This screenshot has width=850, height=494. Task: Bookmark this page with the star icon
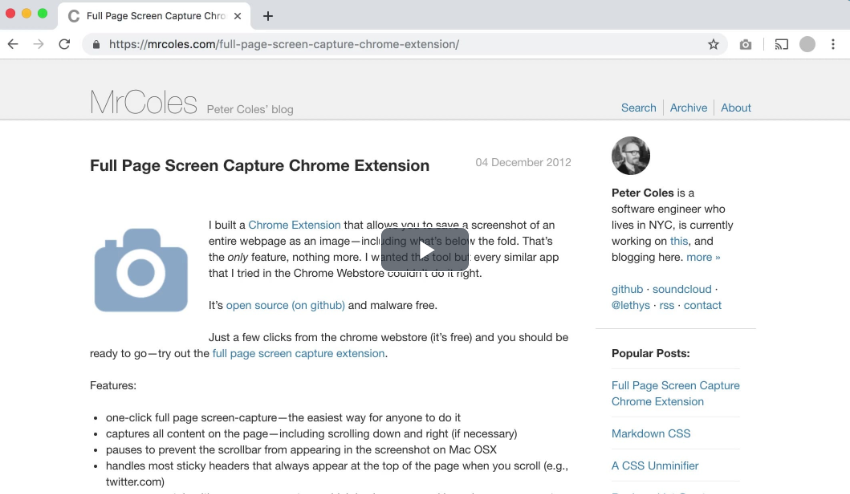pos(713,44)
